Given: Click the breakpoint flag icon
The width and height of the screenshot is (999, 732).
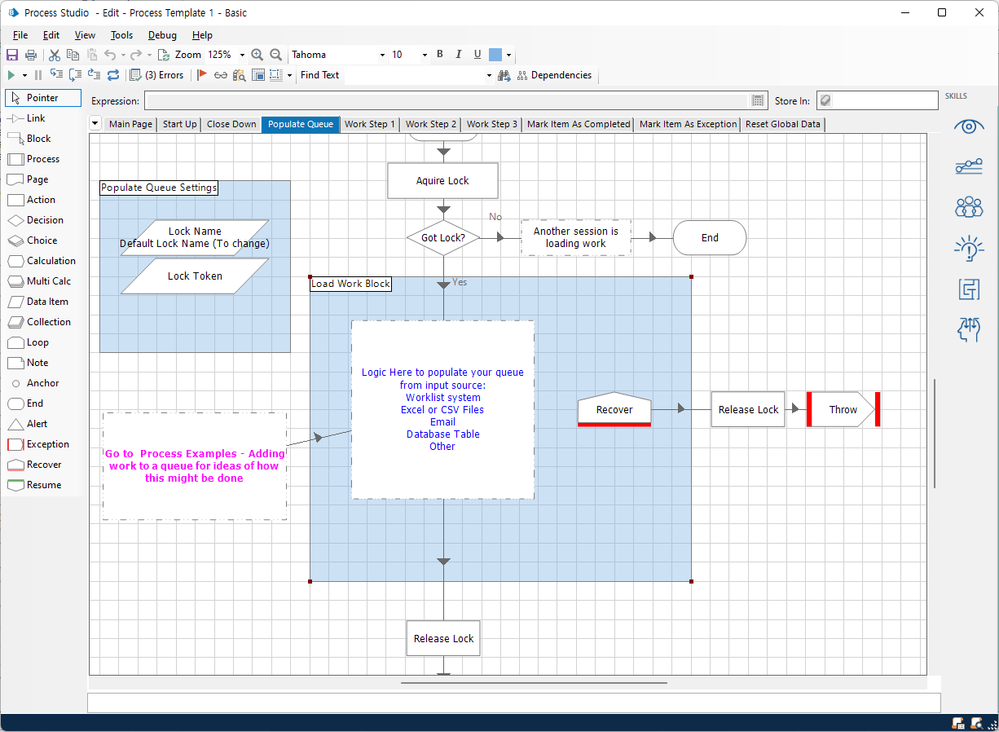Looking at the screenshot, I should [202, 75].
